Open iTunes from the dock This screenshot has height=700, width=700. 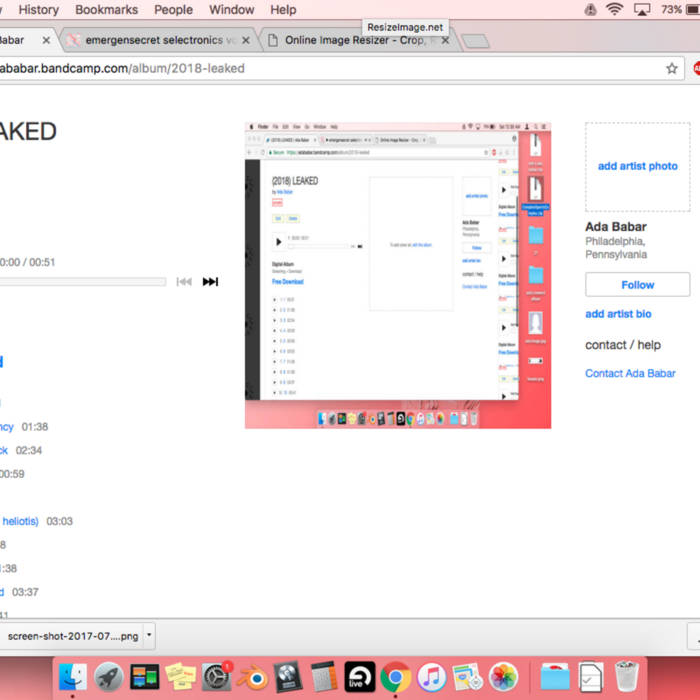pos(431,677)
